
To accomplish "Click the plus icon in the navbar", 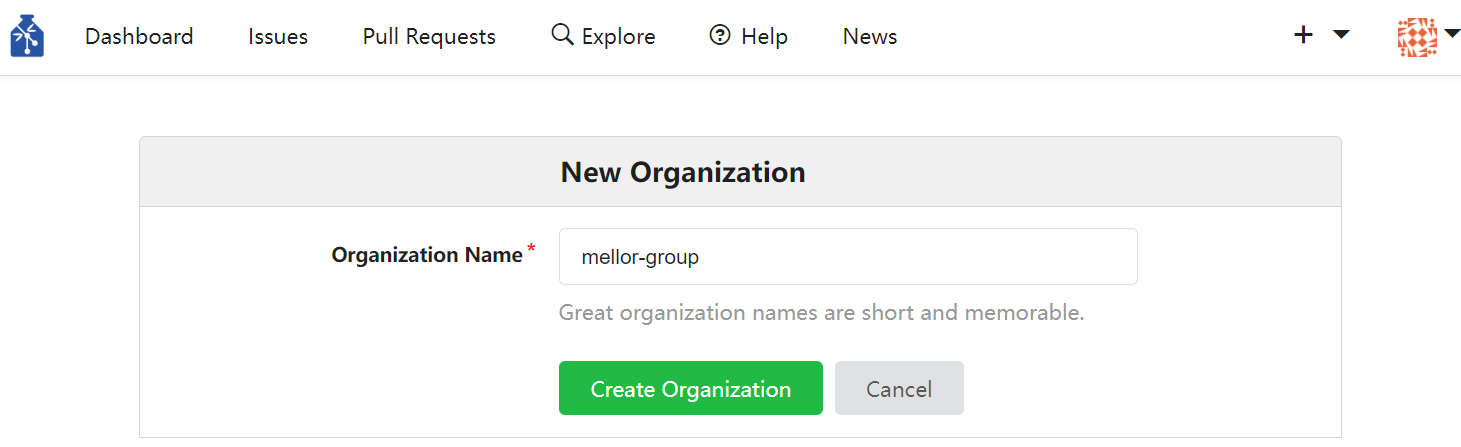I will [1303, 35].
